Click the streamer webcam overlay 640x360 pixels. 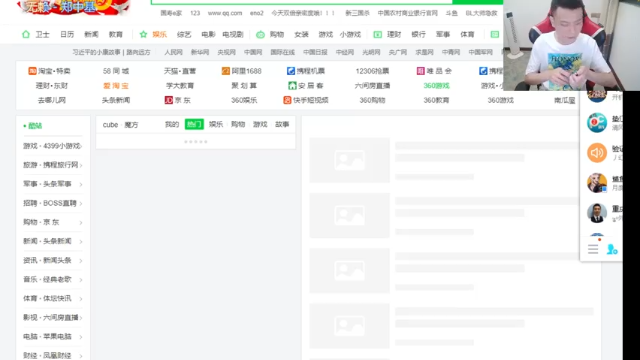click(571, 45)
